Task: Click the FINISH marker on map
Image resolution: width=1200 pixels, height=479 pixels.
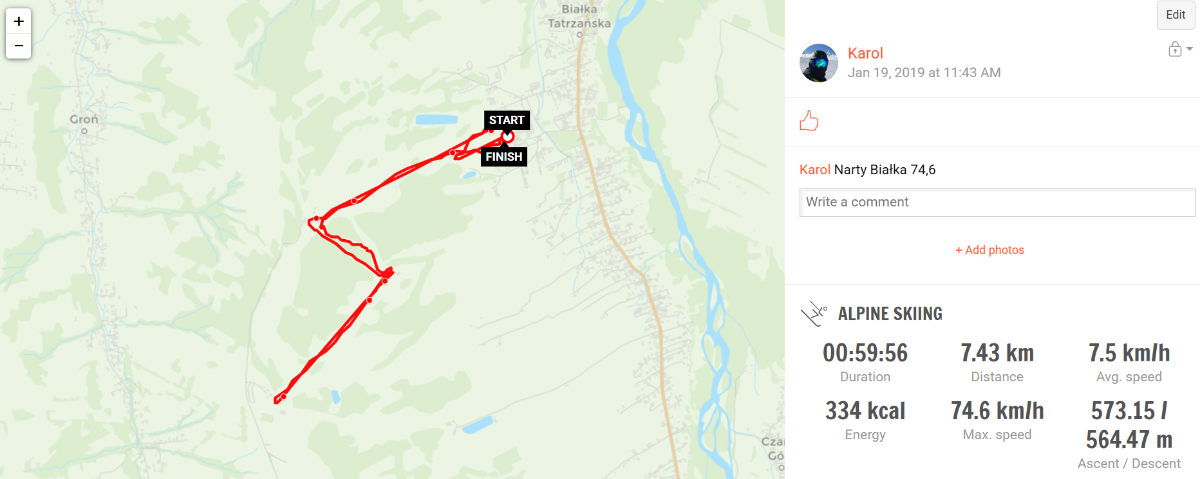Action: click(x=503, y=157)
